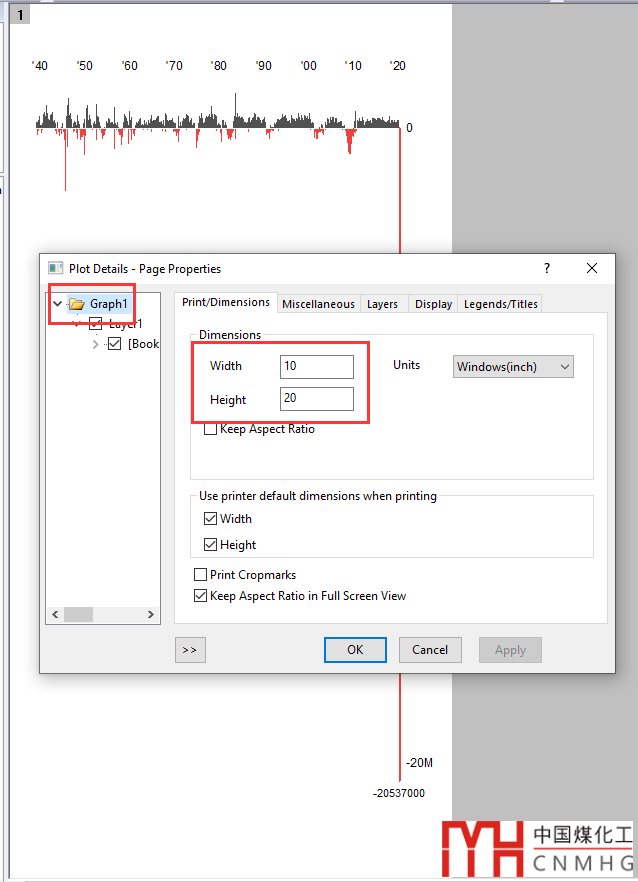Click the tree panel scroll-left arrow

(55, 614)
